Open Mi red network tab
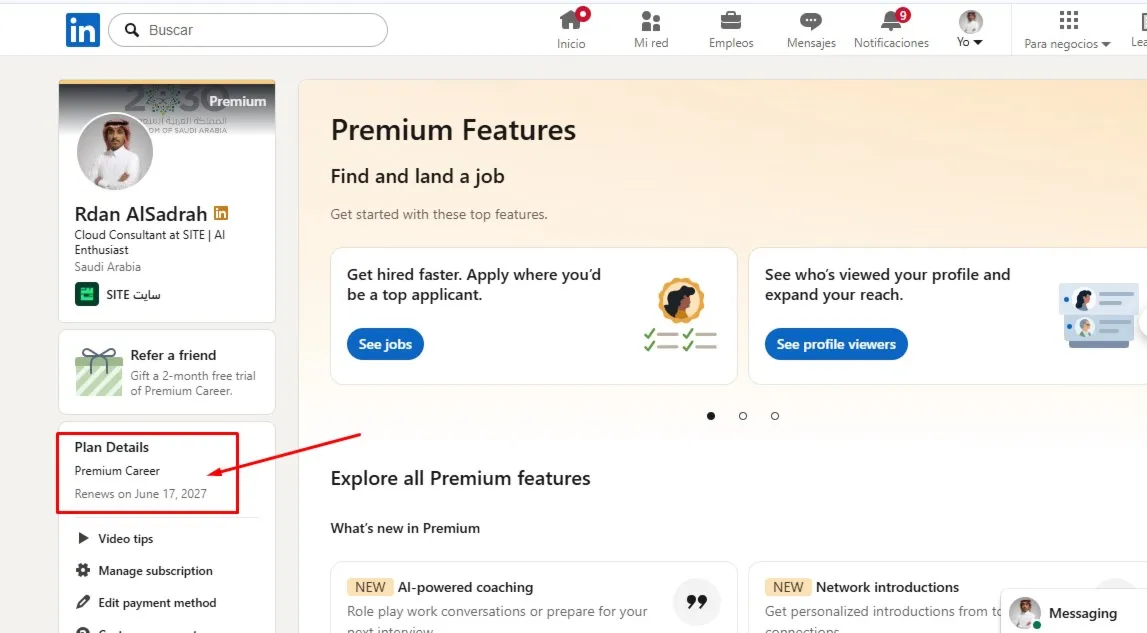The width and height of the screenshot is (1147, 633). point(651,29)
